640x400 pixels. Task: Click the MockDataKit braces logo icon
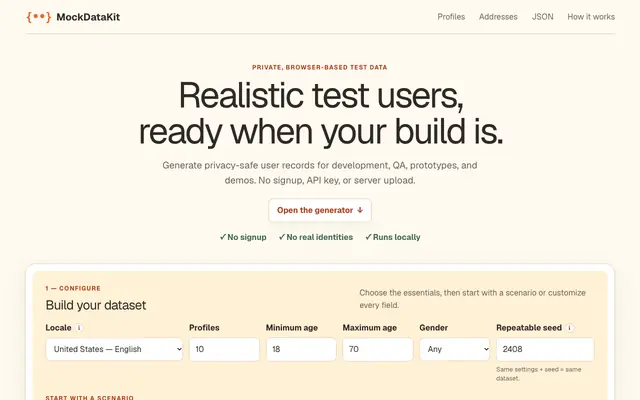(39, 17)
